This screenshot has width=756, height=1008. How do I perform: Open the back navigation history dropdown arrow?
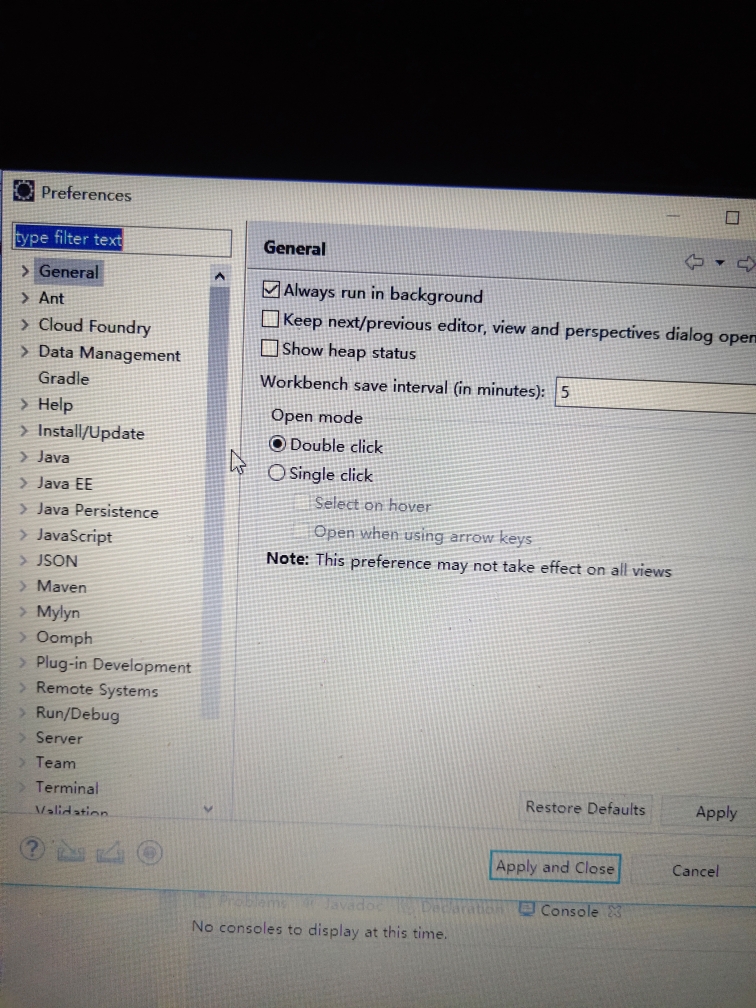coord(720,262)
